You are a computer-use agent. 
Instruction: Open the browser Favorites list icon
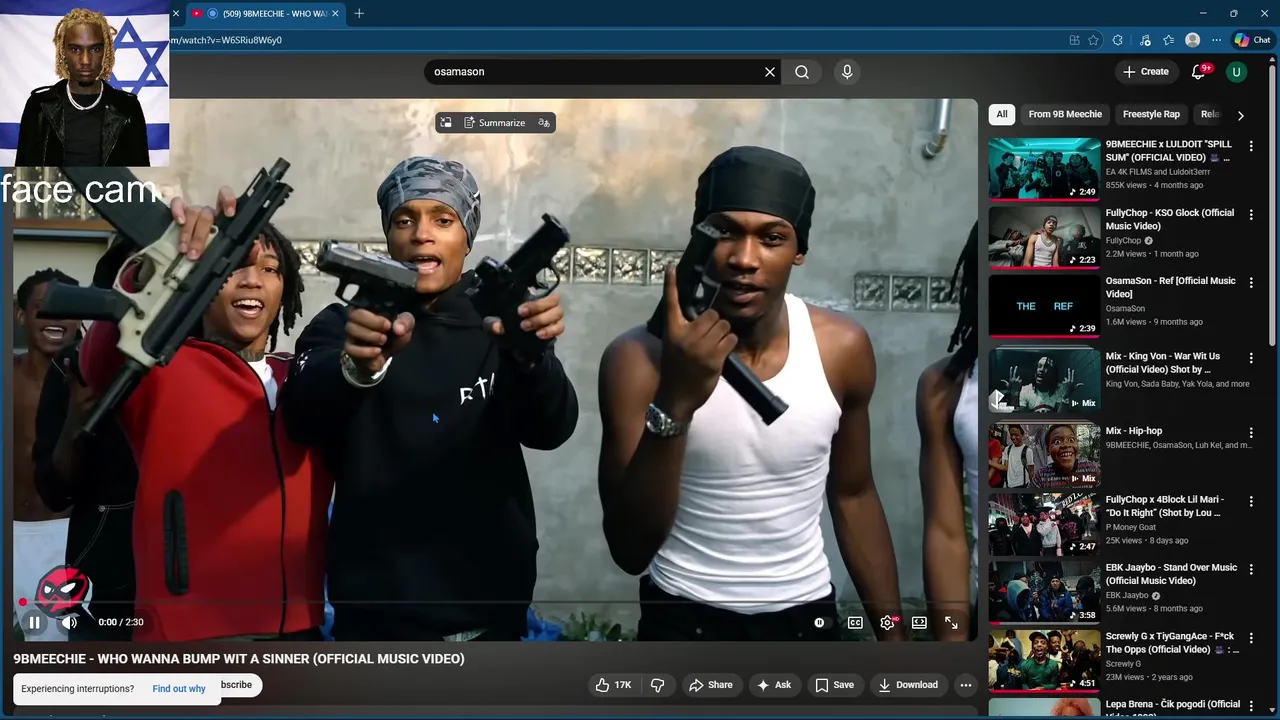1169,40
